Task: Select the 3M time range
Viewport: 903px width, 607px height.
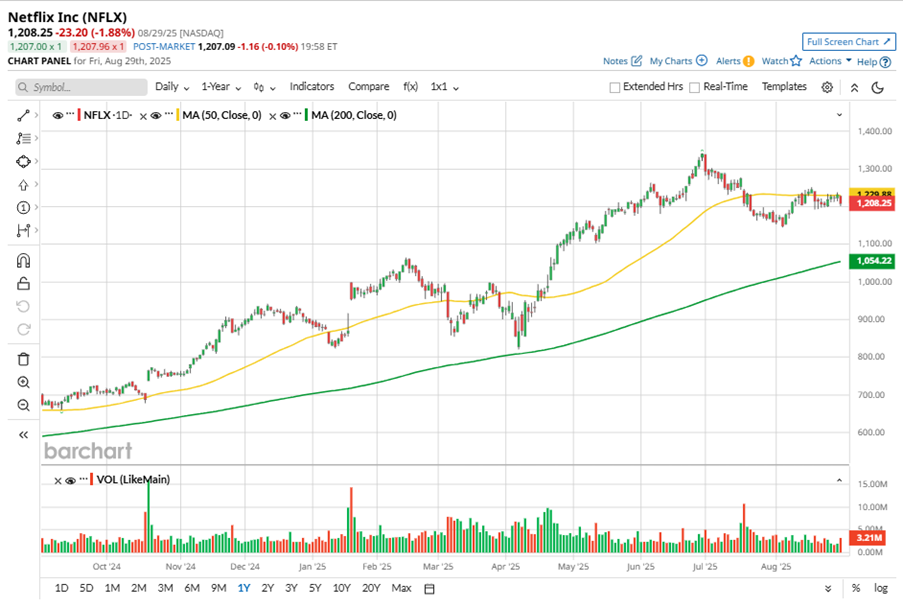Action: pyautogui.click(x=165, y=588)
